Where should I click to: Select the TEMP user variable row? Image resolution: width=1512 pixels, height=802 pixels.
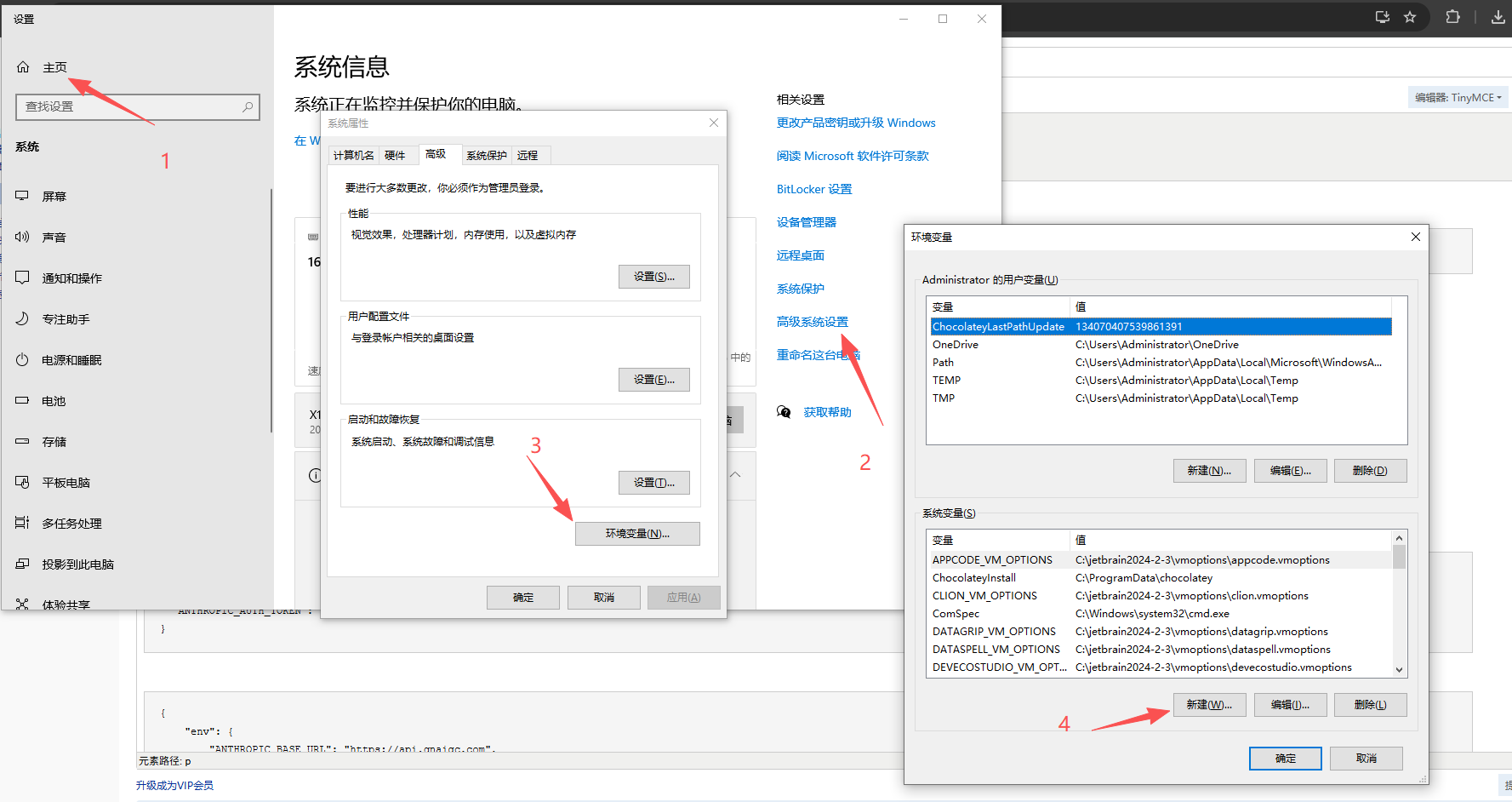[1161, 381]
